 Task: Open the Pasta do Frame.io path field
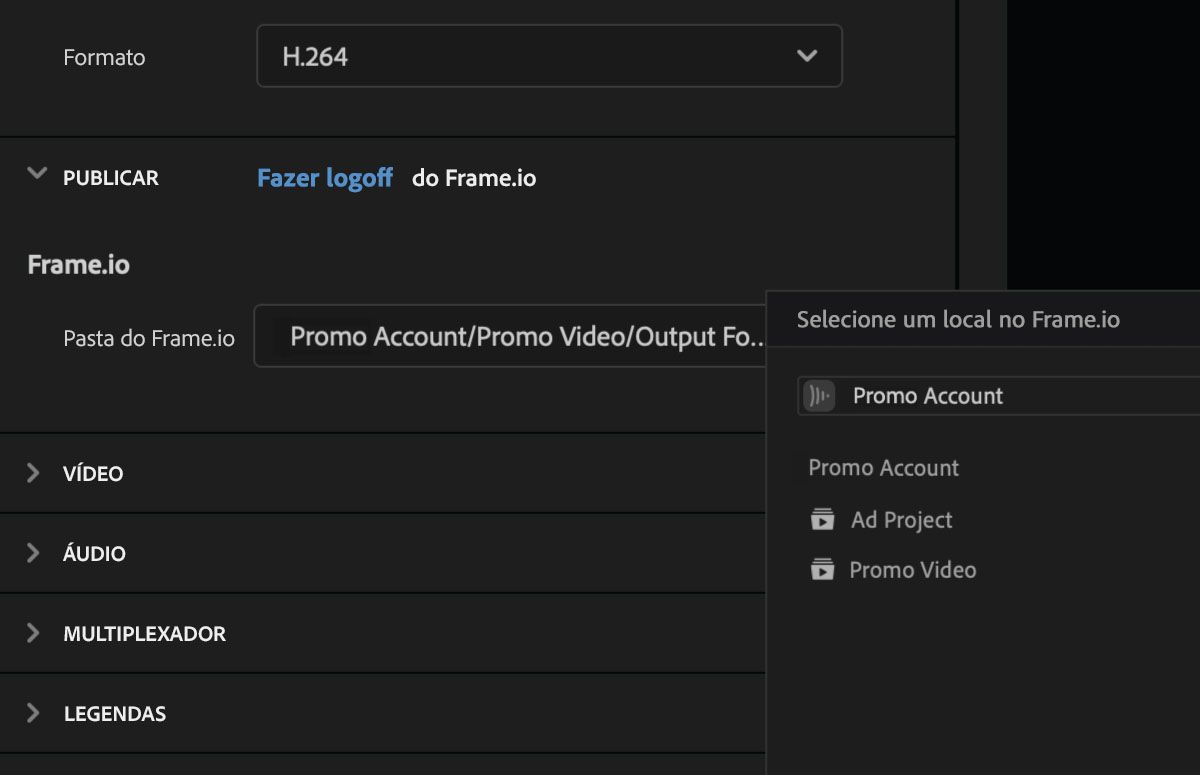pyautogui.click(x=510, y=336)
